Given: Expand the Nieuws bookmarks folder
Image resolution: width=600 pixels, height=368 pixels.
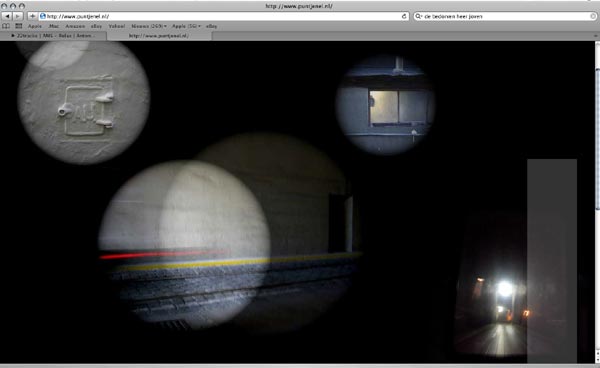Looking at the screenshot, I should click(149, 26).
